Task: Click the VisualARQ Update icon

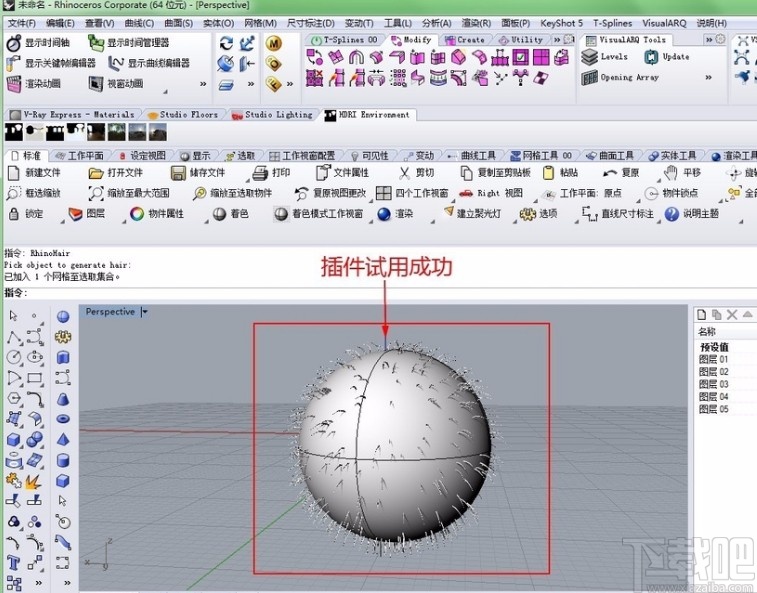Action: [x=651, y=57]
